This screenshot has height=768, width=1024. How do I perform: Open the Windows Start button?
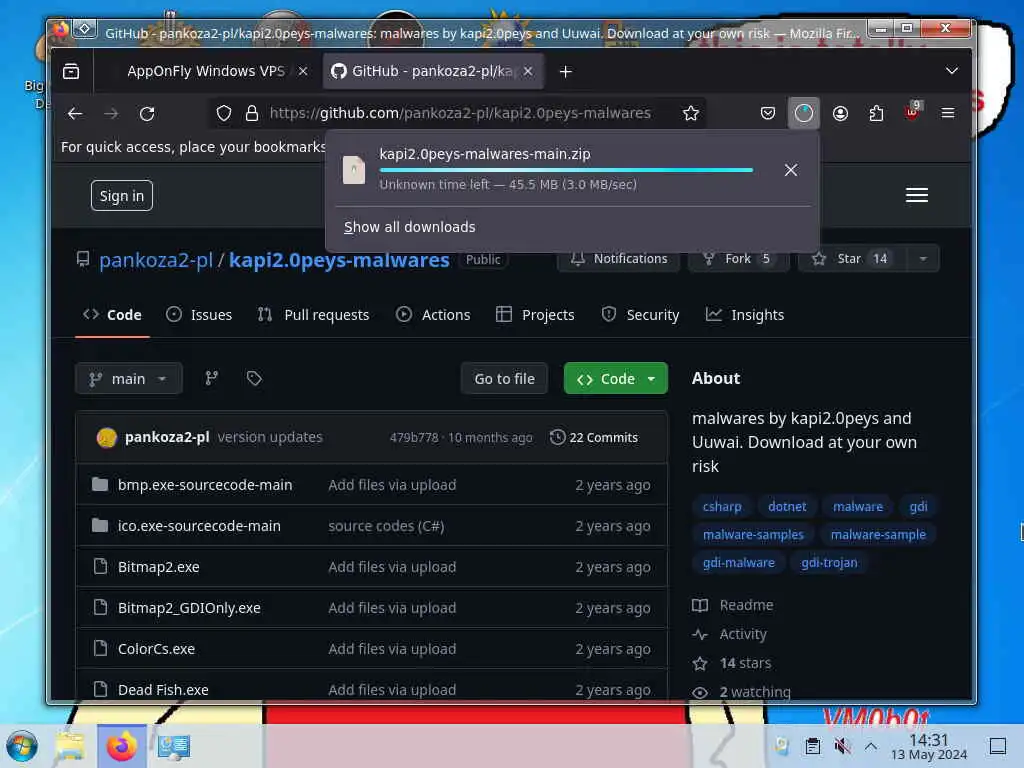pos(22,746)
